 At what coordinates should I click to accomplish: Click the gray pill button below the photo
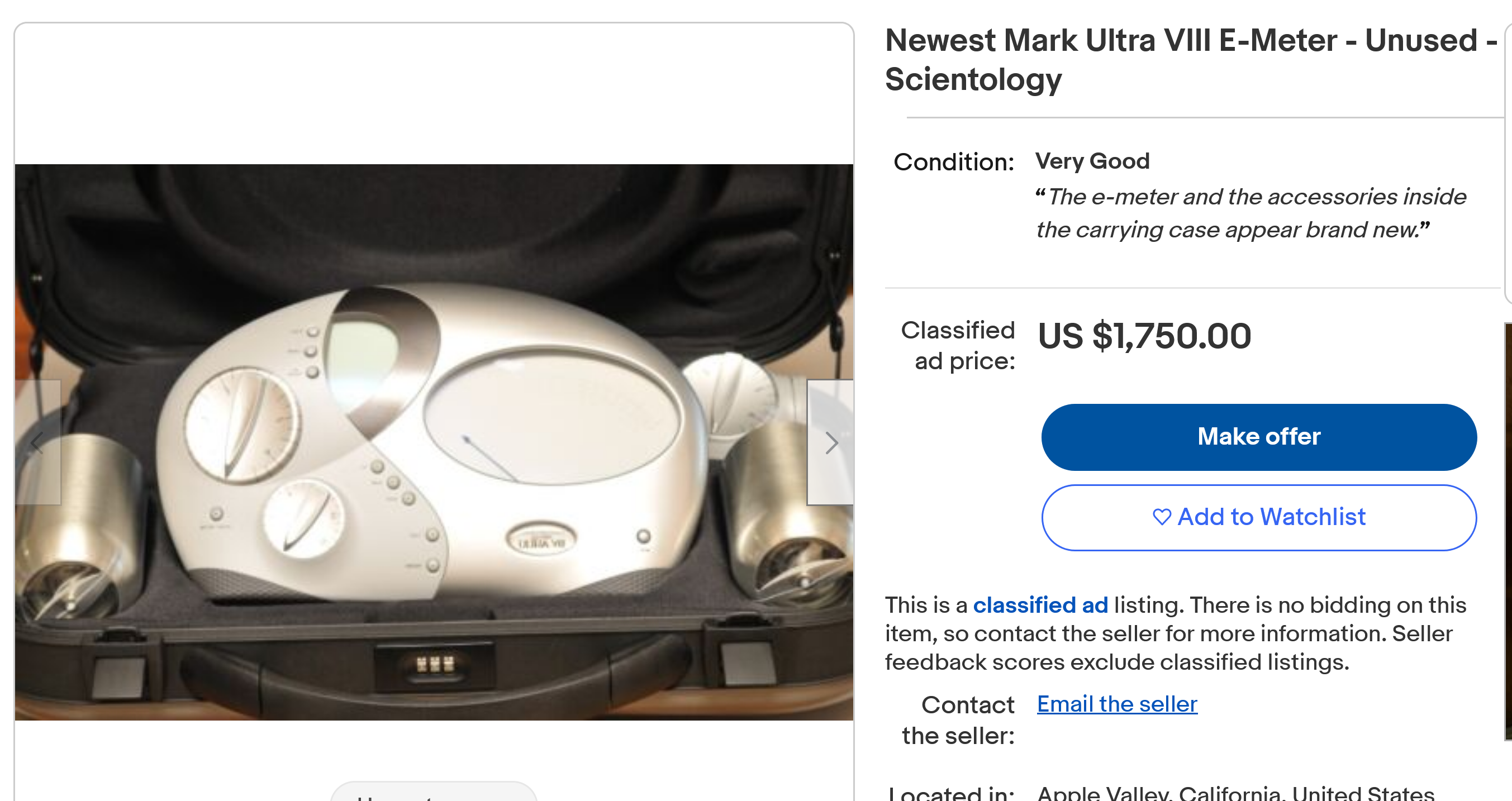pos(434,792)
